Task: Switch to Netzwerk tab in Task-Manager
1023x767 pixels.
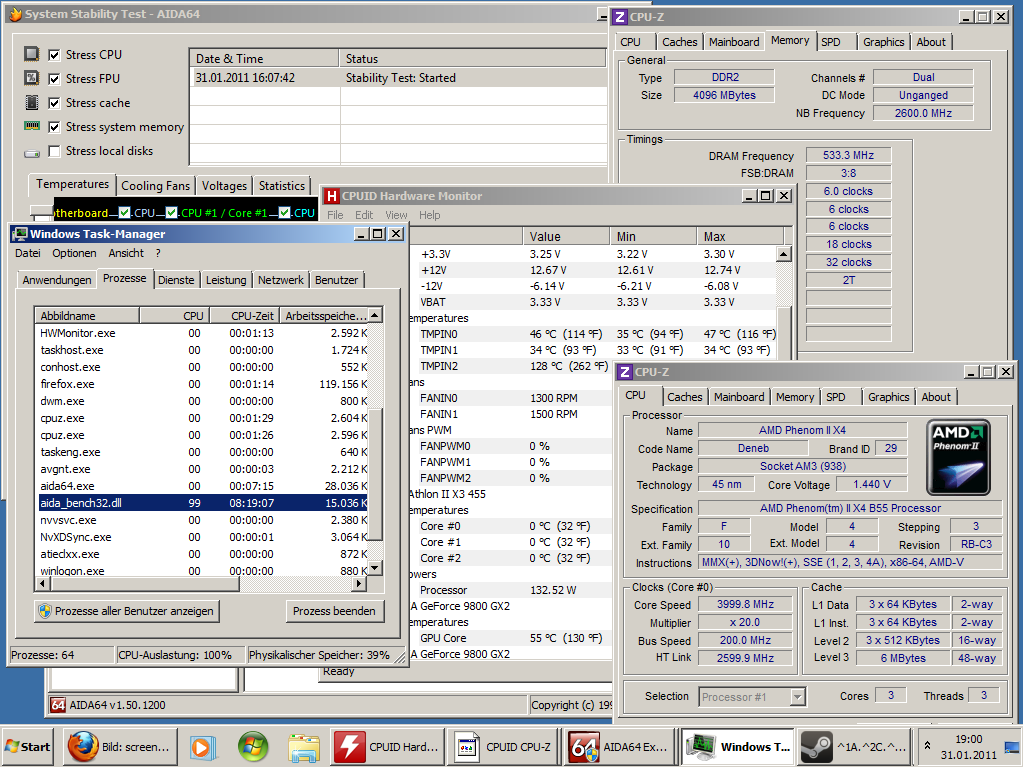Action: 281,280
